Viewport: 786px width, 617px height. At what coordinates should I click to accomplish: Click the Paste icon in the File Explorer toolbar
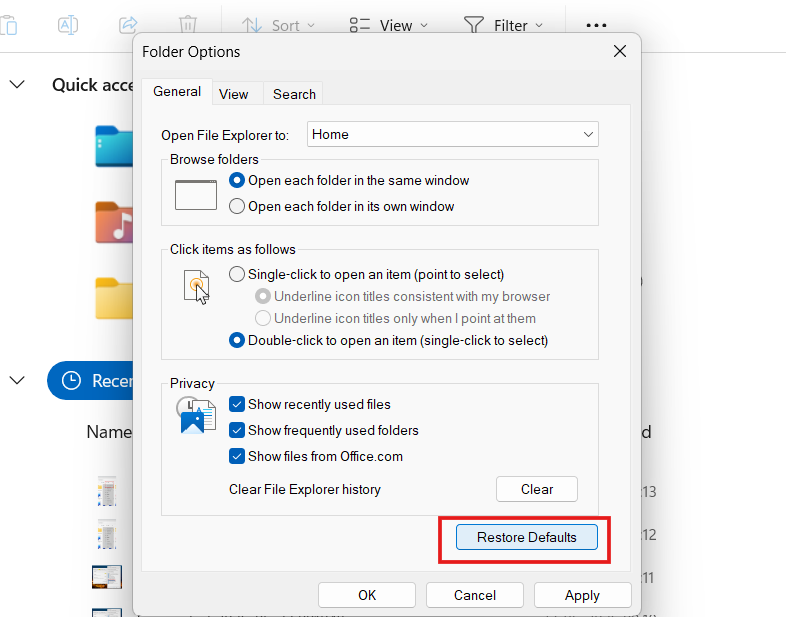click(x=9, y=25)
